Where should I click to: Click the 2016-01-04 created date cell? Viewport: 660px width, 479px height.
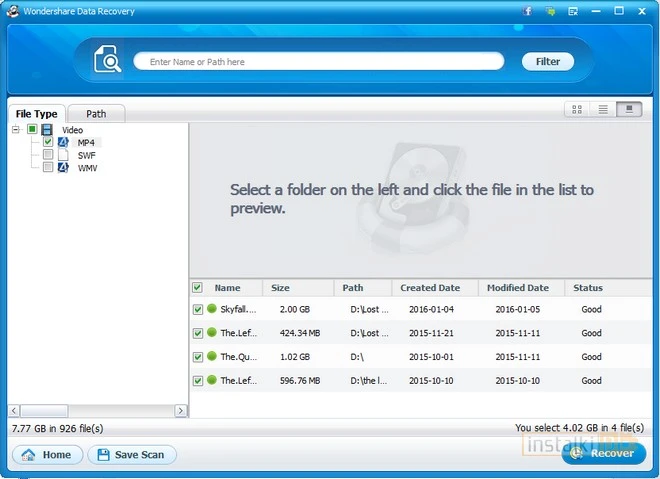pos(431,309)
